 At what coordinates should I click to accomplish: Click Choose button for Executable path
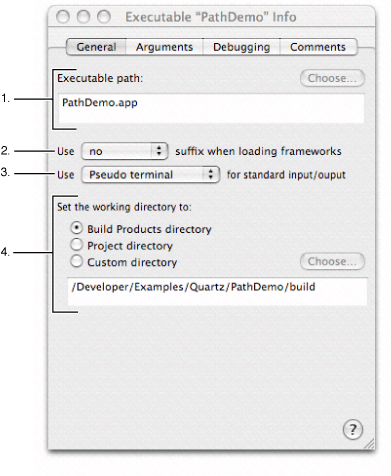[x=332, y=78]
